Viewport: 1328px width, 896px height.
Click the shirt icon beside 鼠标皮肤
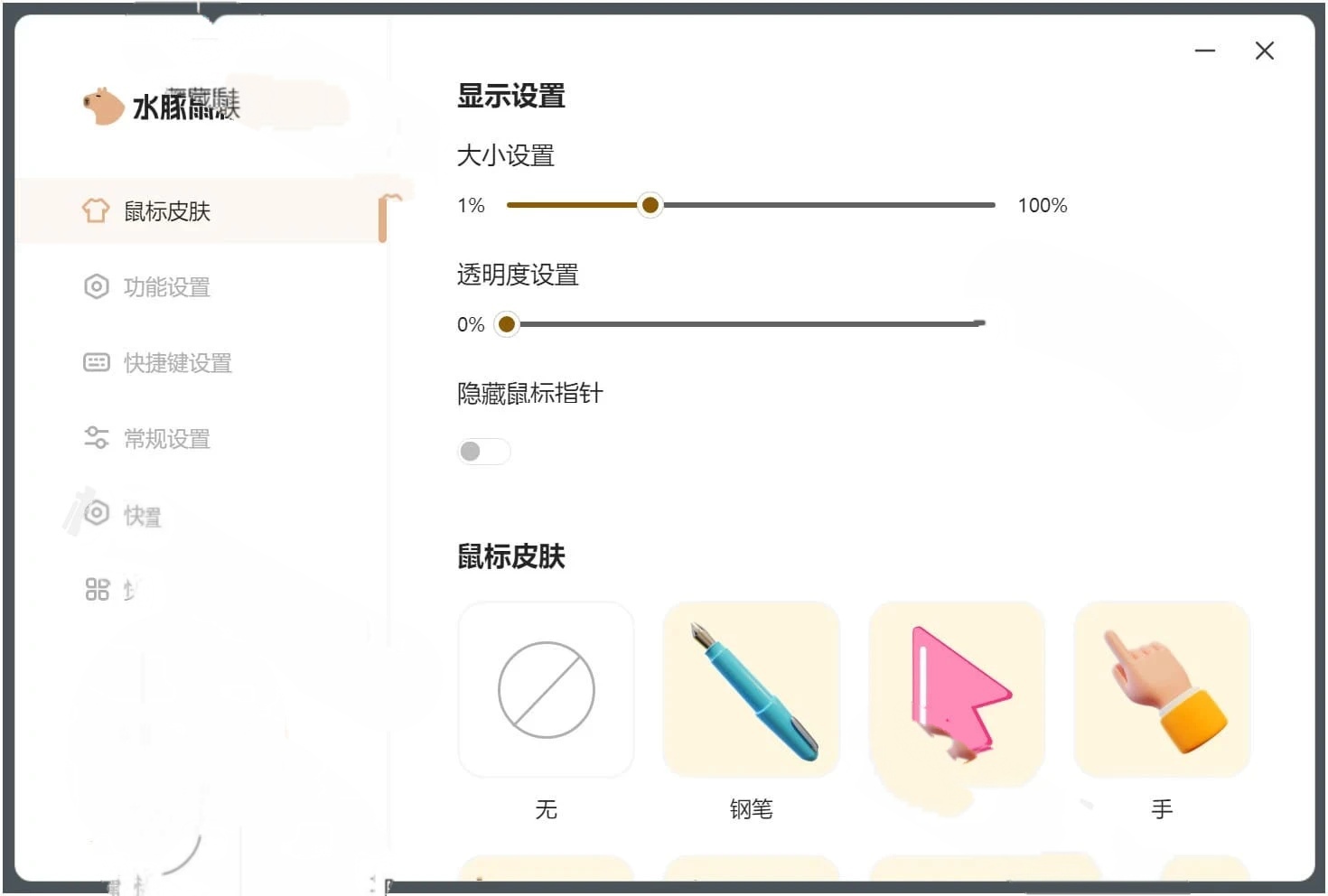click(96, 210)
